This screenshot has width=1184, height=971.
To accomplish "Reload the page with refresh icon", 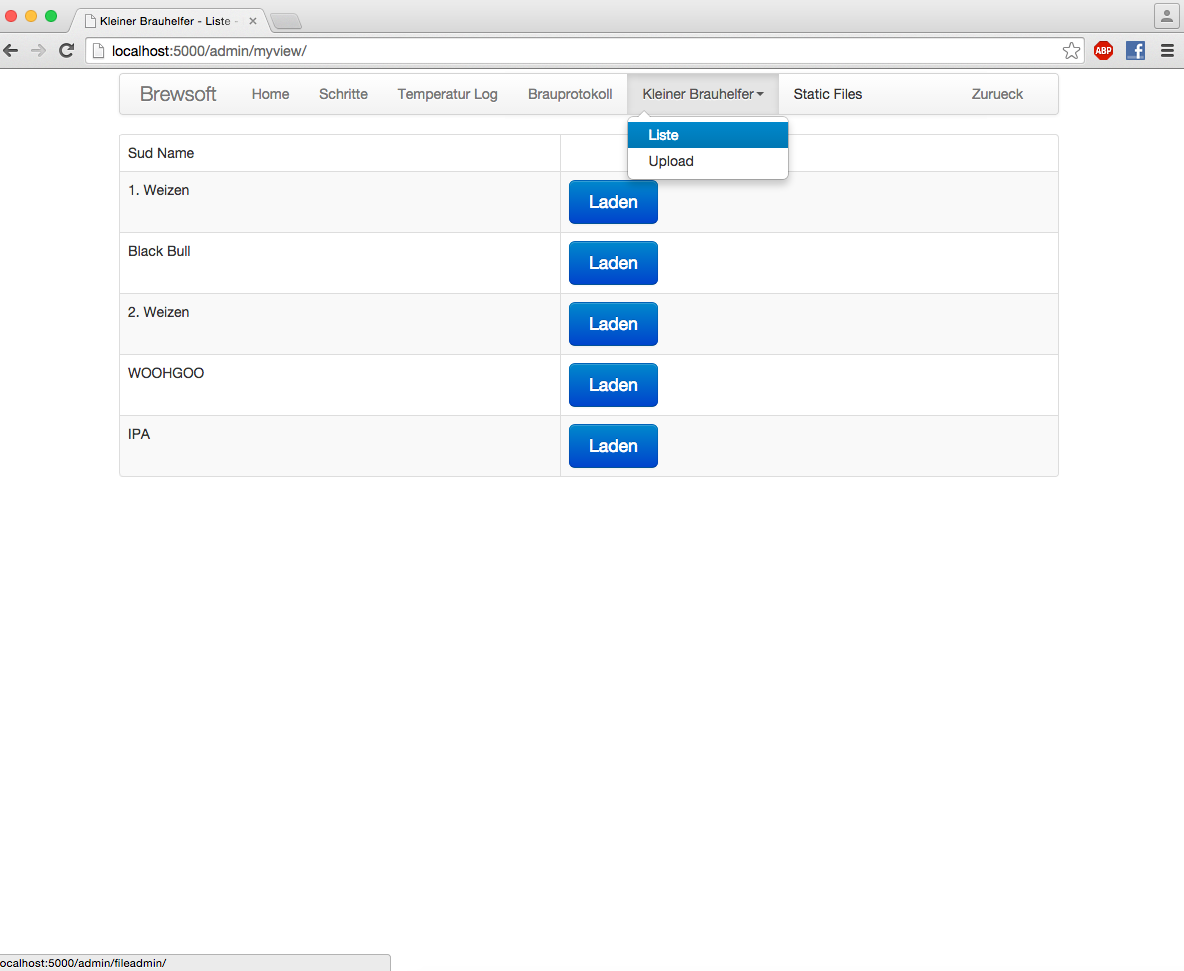I will tap(67, 50).
